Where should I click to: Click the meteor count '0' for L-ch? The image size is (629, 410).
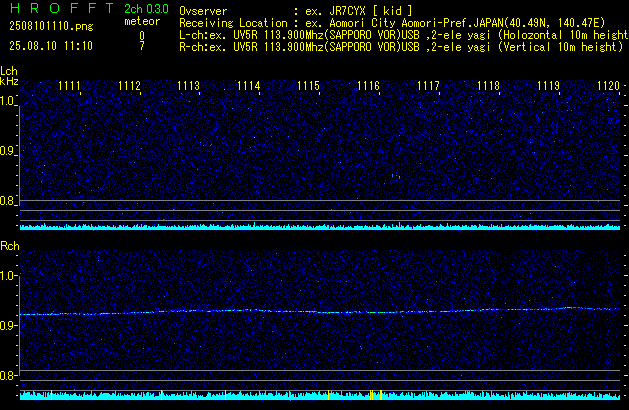[142, 36]
